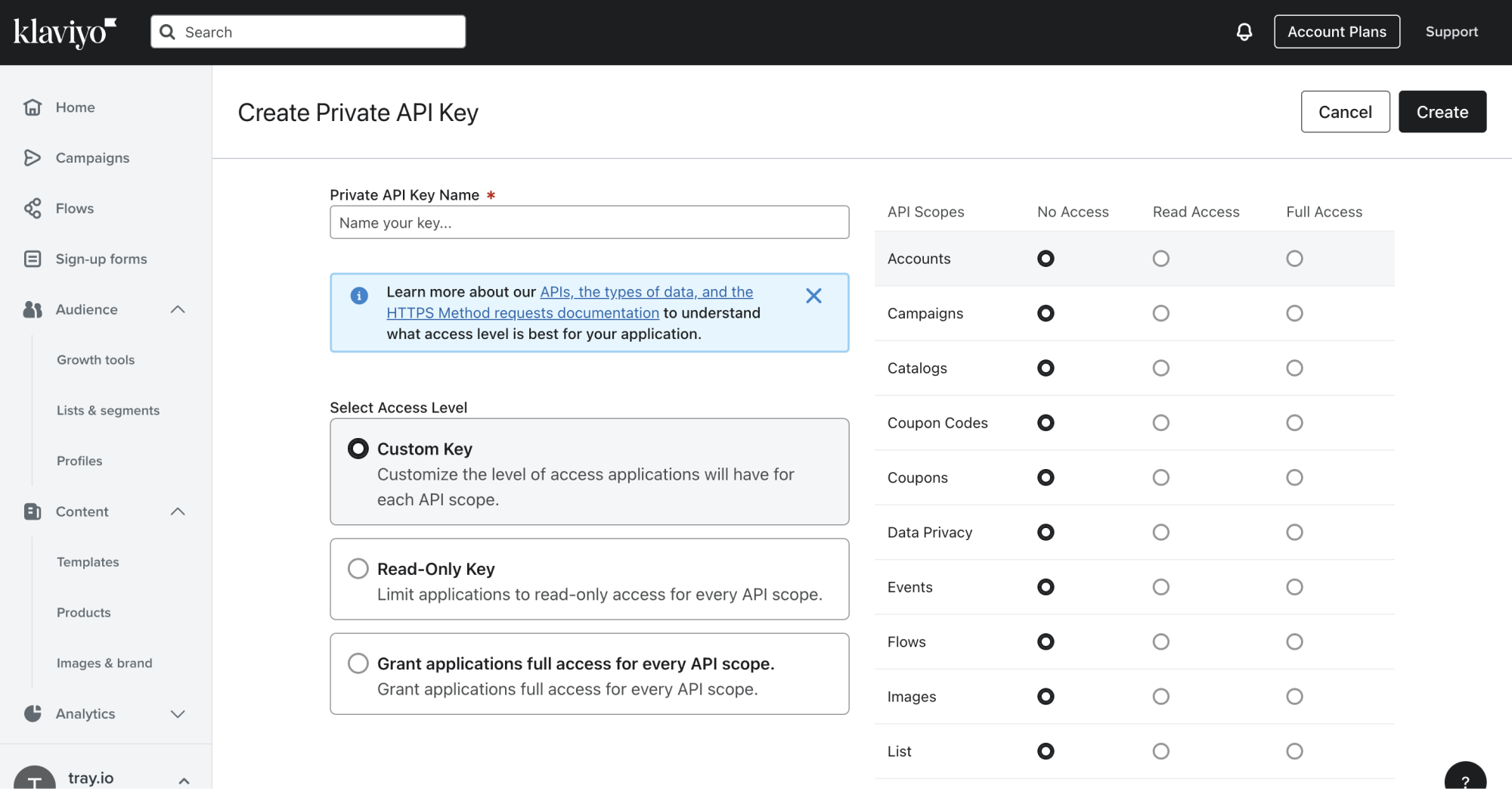This screenshot has height=789, width=1512.
Task: Dismiss the info banner with X
Action: click(x=813, y=296)
